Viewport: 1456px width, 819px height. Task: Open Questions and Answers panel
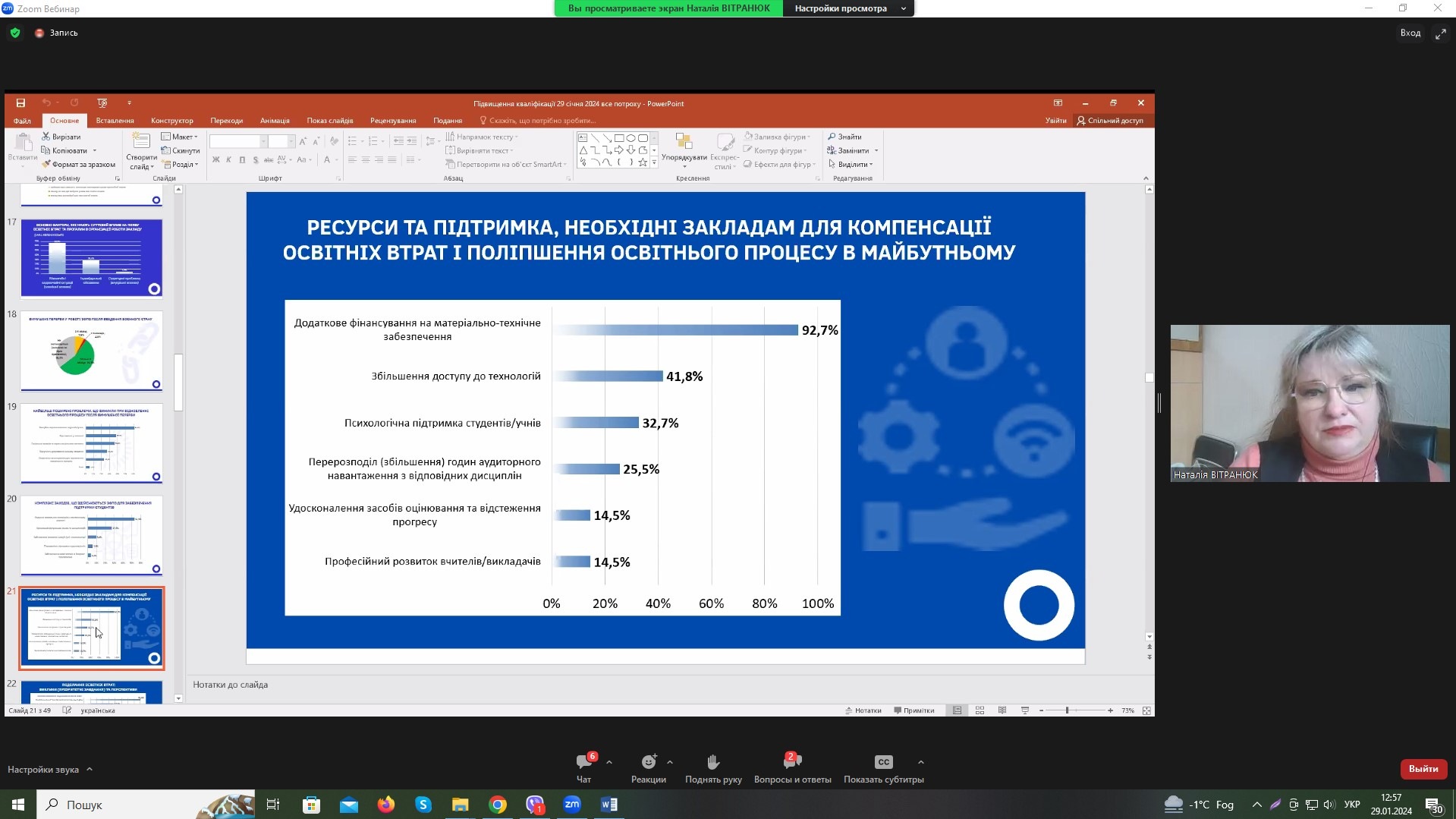[x=791, y=762]
